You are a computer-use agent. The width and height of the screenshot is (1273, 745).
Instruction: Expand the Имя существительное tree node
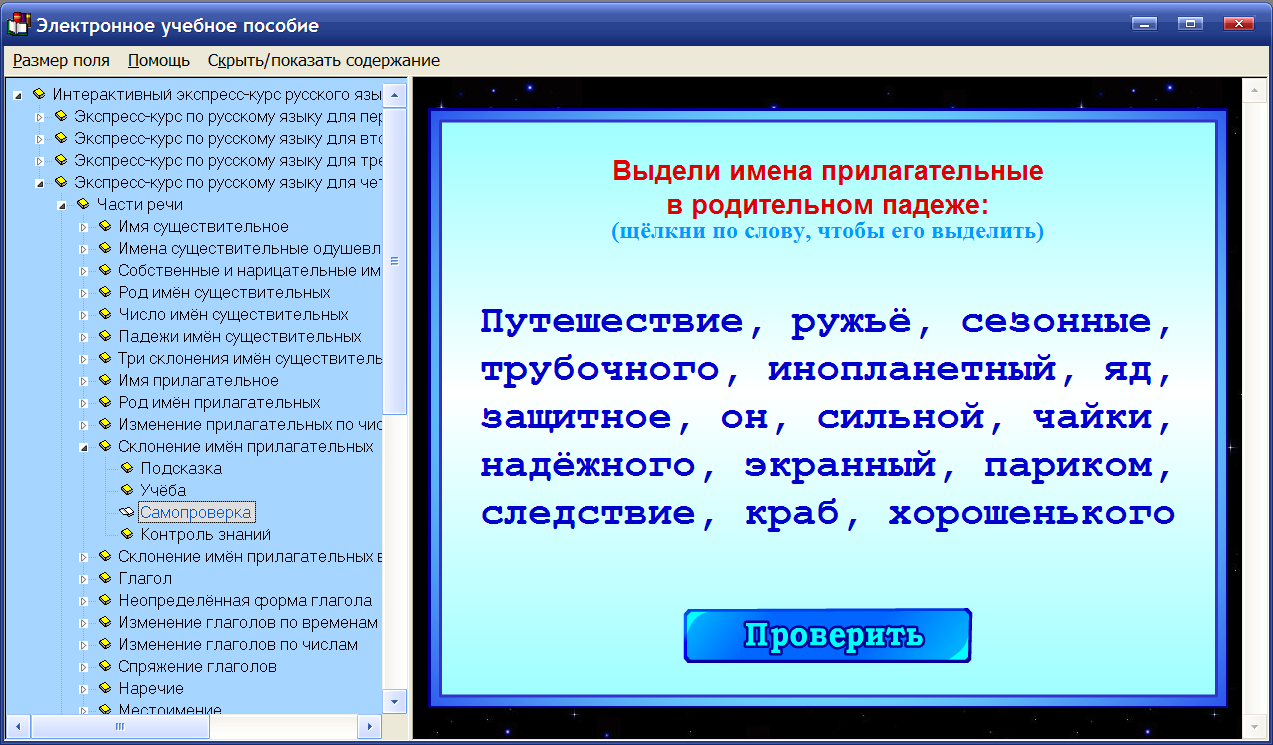[x=82, y=225]
